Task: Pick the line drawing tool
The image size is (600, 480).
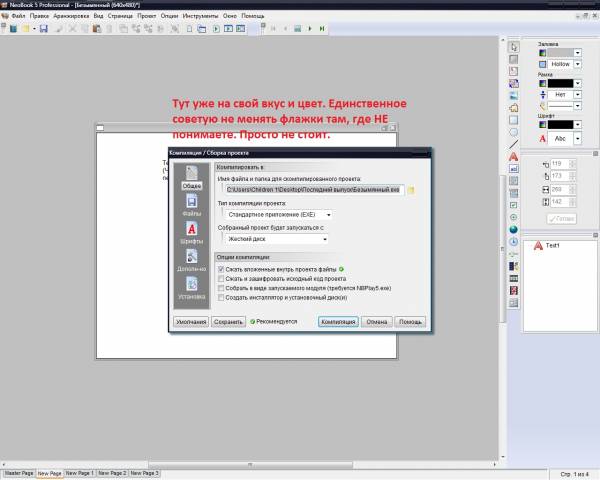Action: (513, 144)
